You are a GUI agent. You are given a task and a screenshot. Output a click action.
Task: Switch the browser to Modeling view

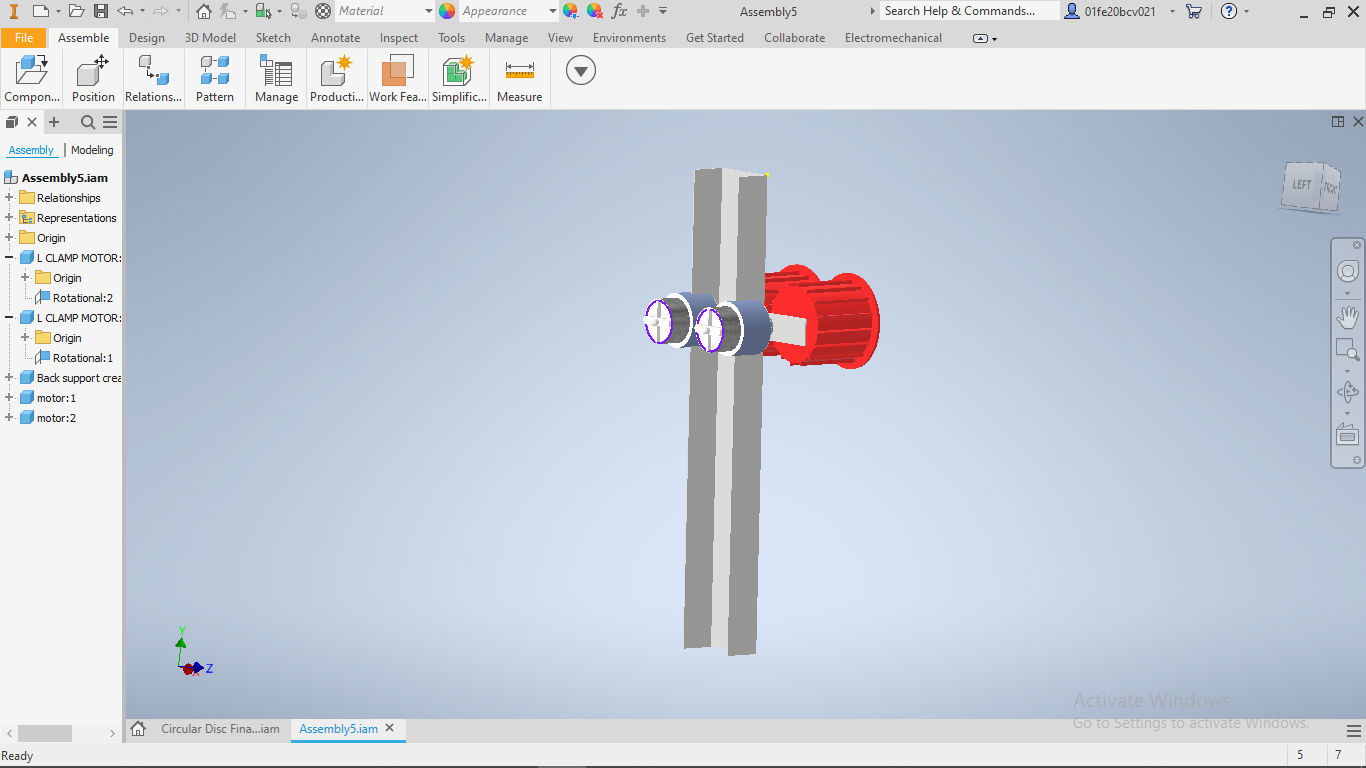coord(92,150)
